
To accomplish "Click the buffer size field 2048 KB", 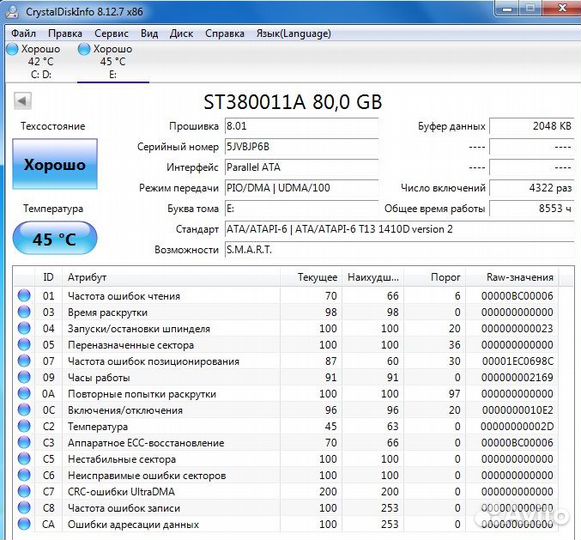I will click(x=532, y=126).
